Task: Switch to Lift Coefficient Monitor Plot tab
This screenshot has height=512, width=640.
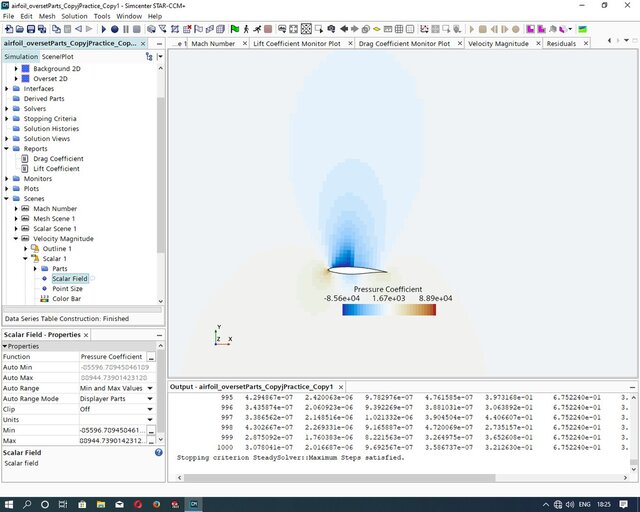Action: [297, 44]
